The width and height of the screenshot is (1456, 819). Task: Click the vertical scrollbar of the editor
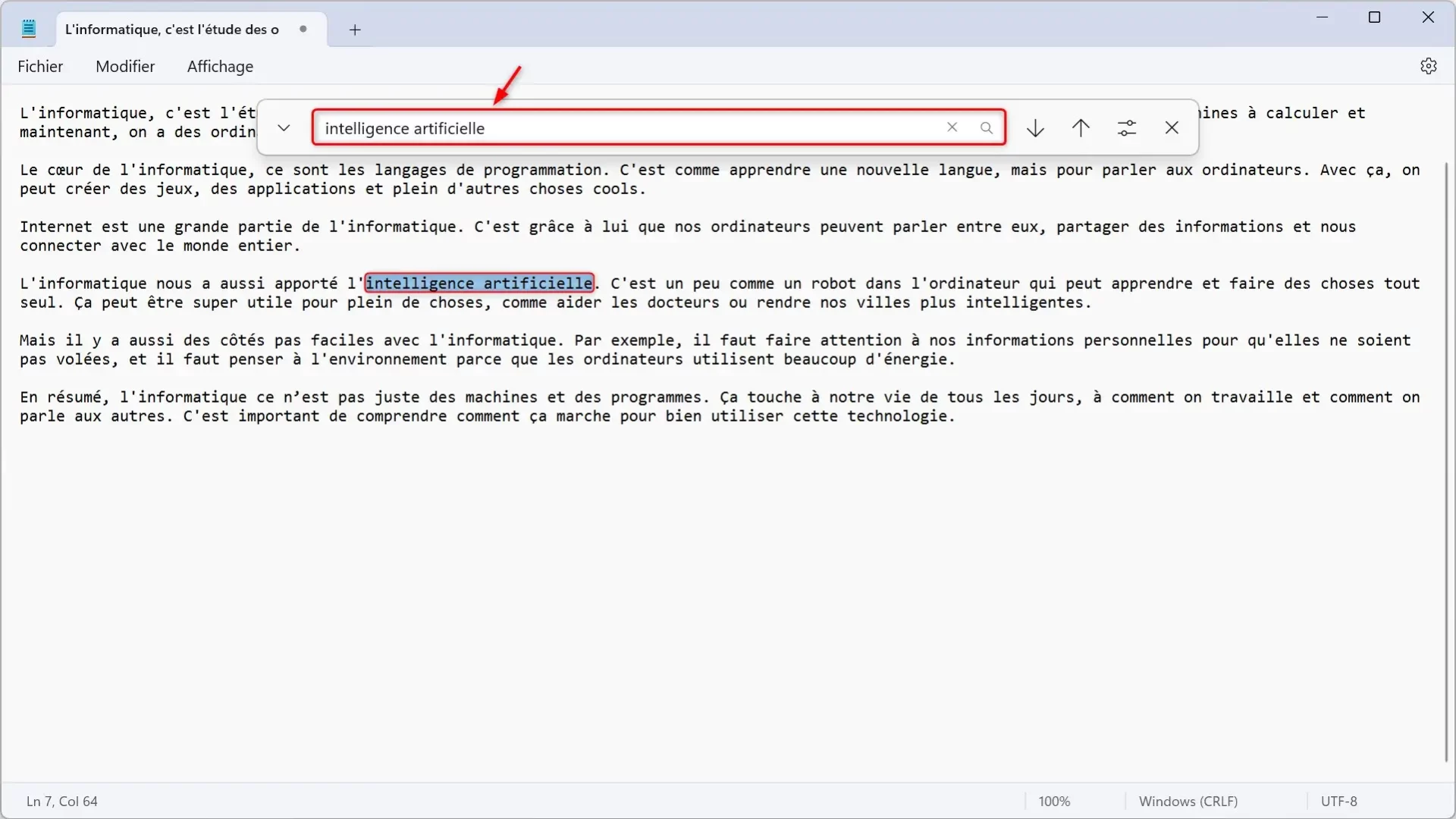coord(1447,461)
